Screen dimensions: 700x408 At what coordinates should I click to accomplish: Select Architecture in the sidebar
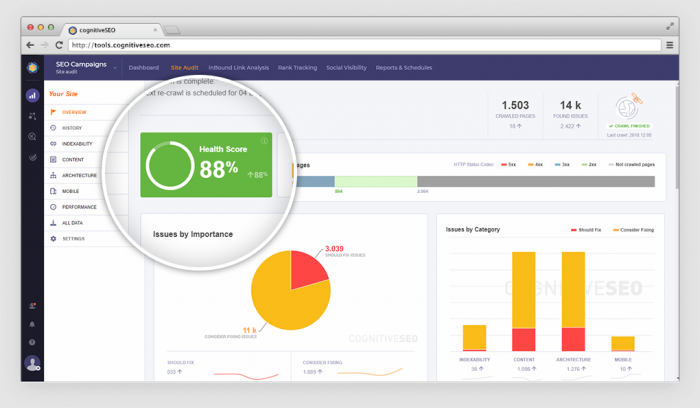point(79,175)
